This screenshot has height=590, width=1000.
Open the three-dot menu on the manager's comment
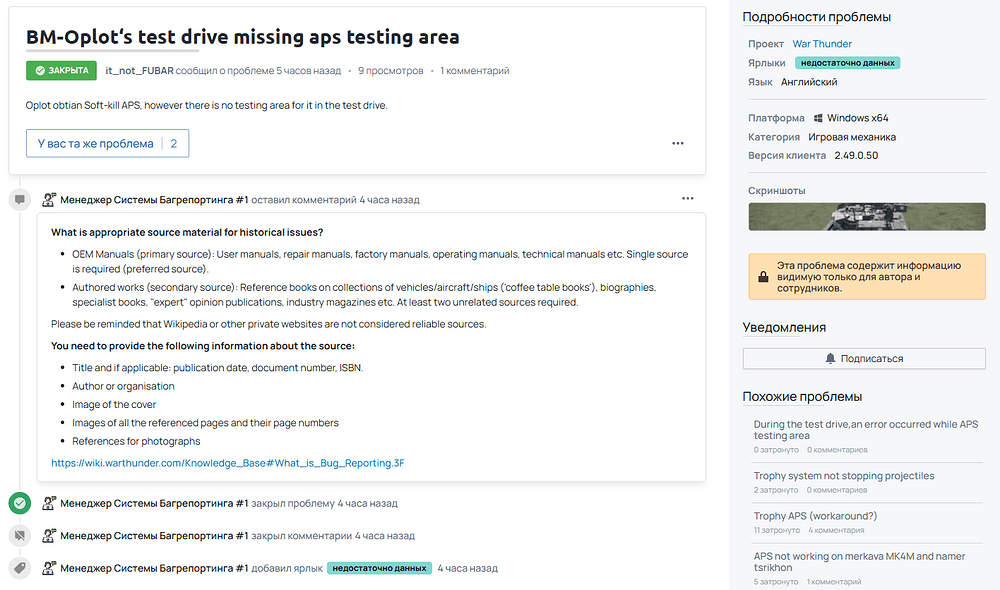pyautogui.click(x=688, y=199)
